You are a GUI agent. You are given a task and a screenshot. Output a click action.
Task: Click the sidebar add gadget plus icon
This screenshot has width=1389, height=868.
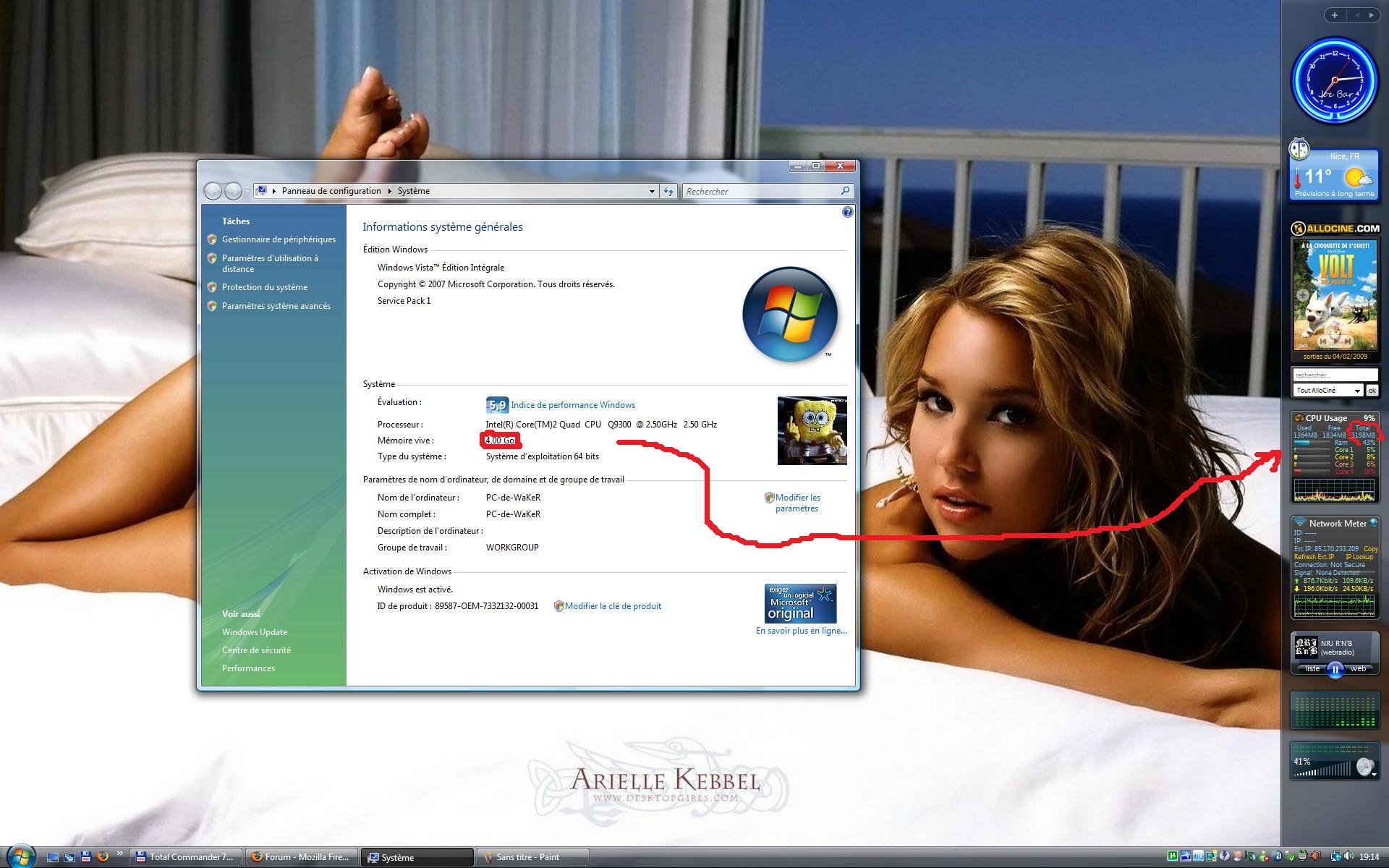click(1335, 14)
